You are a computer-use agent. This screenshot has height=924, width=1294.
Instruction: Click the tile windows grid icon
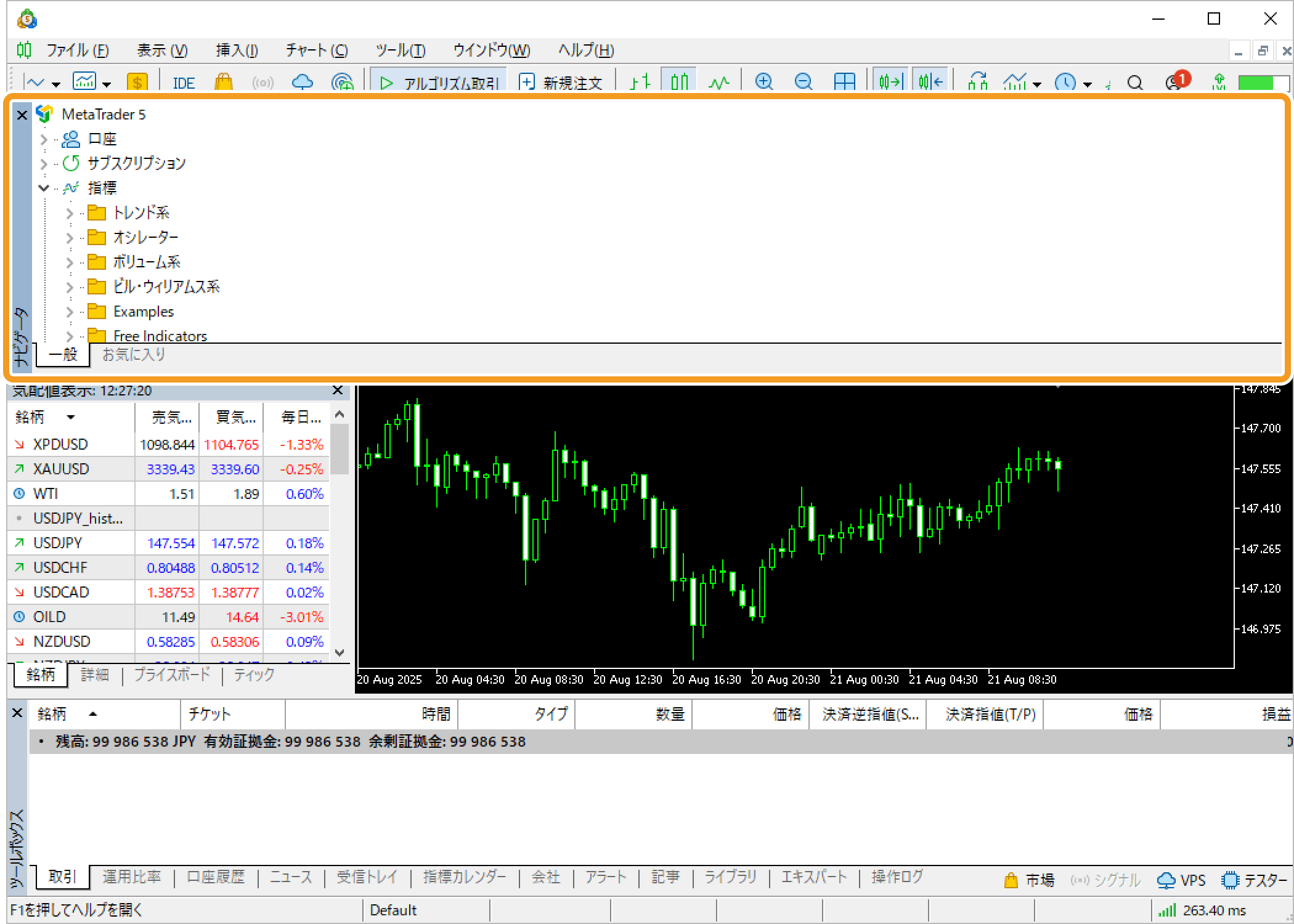pos(844,81)
